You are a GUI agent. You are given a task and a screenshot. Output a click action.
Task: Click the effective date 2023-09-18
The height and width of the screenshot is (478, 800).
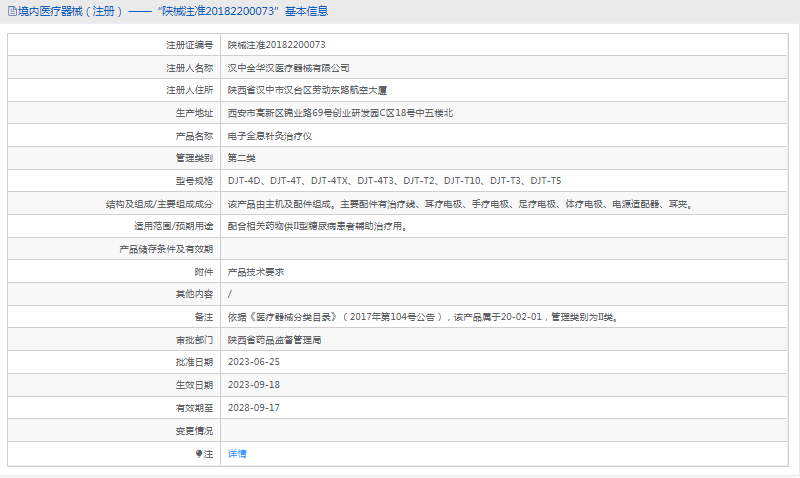pos(254,385)
